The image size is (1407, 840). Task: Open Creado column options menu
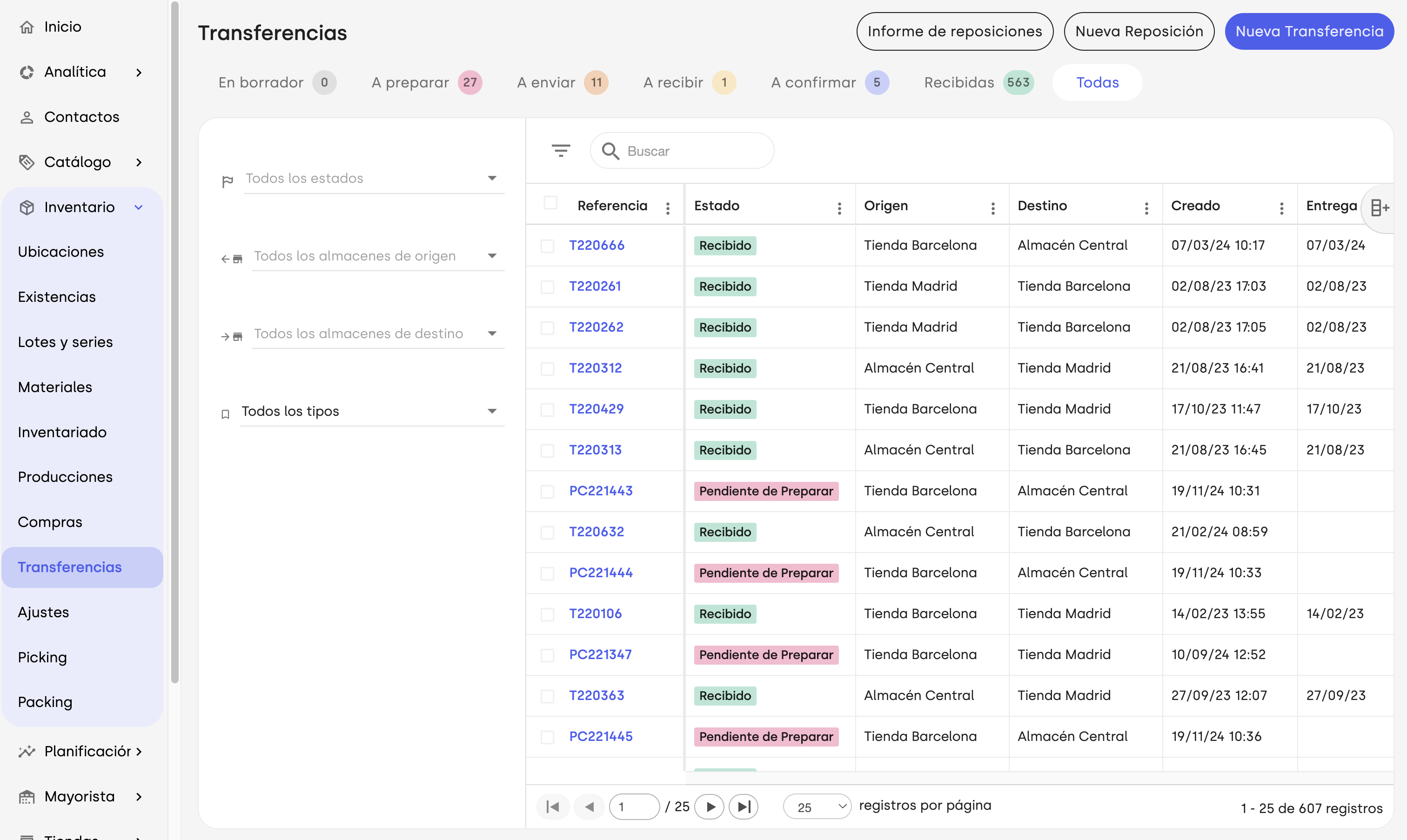click(x=1281, y=208)
